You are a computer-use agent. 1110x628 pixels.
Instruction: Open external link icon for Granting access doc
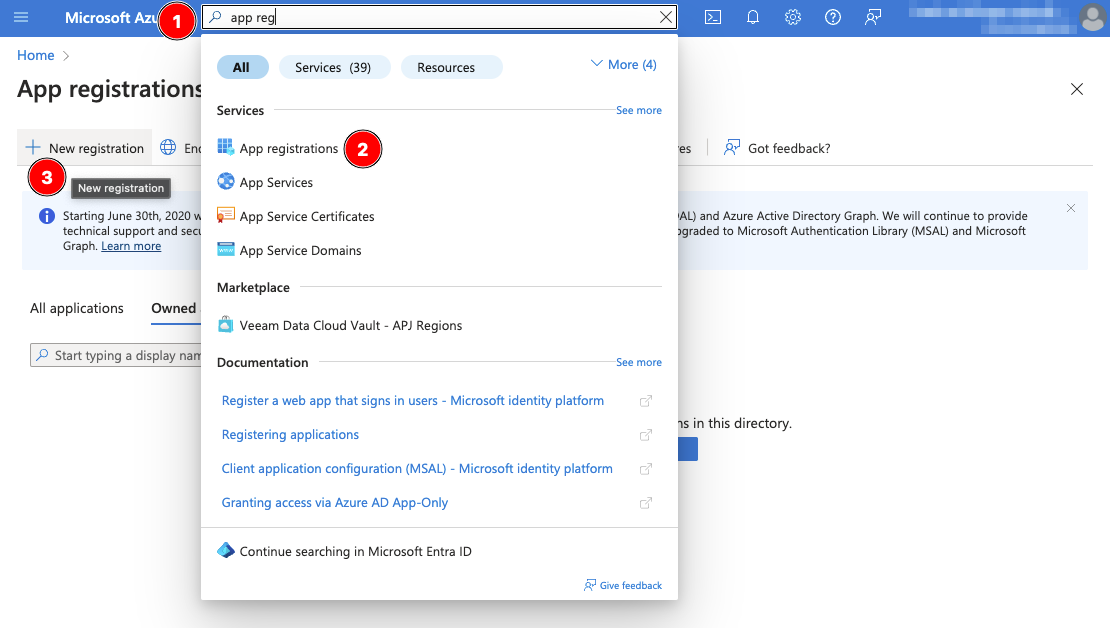pyautogui.click(x=646, y=503)
